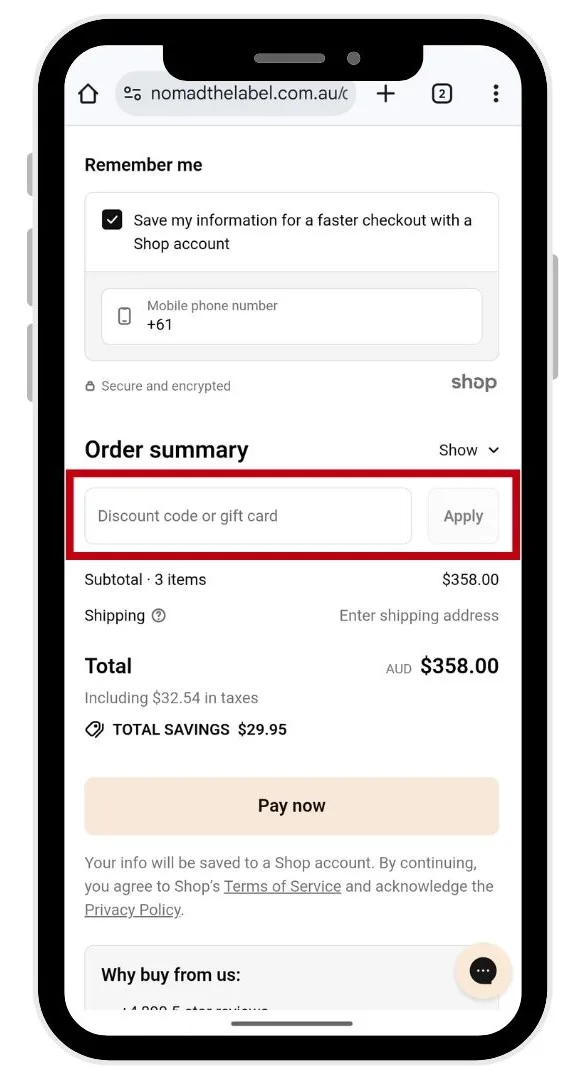The height and width of the screenshot is (1080, 580).
Task: Open a new tab with plus icon
Action: (386, 93)
